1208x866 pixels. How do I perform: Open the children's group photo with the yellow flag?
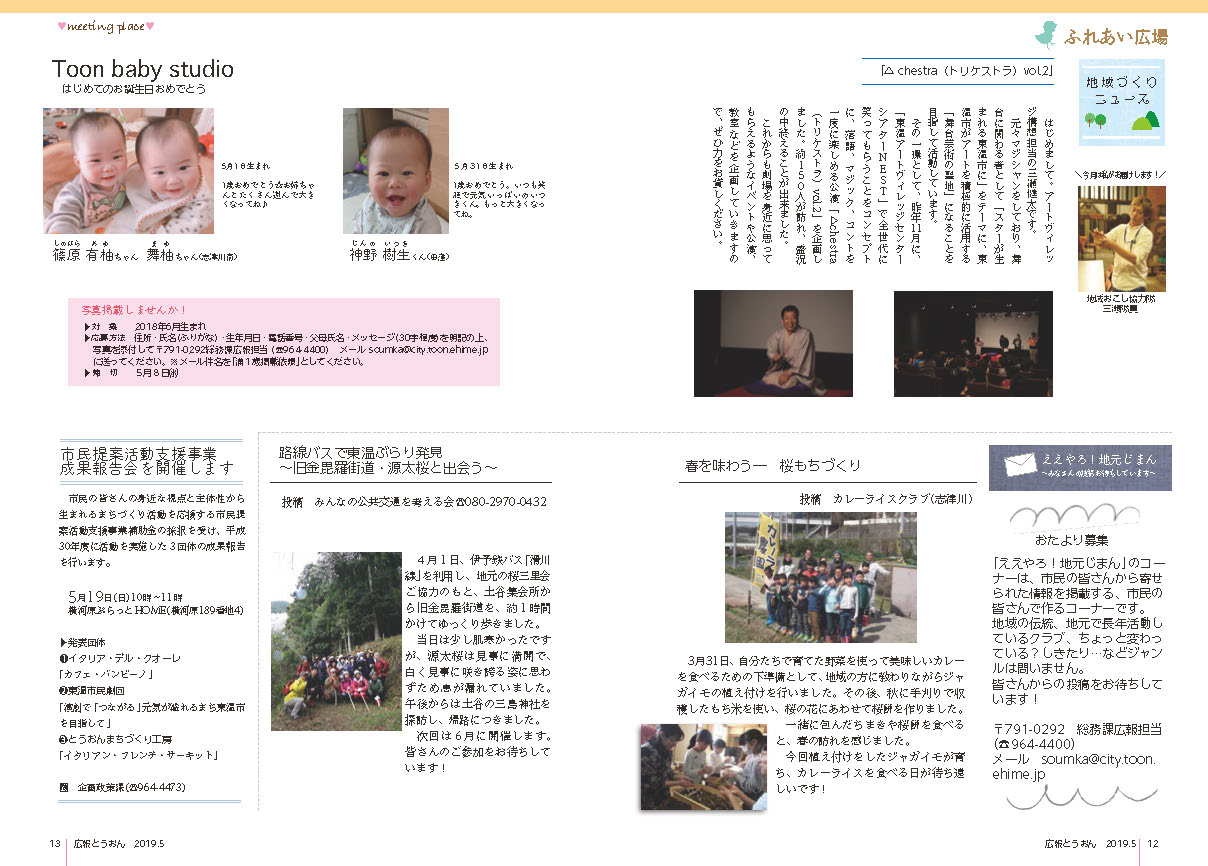820,577
